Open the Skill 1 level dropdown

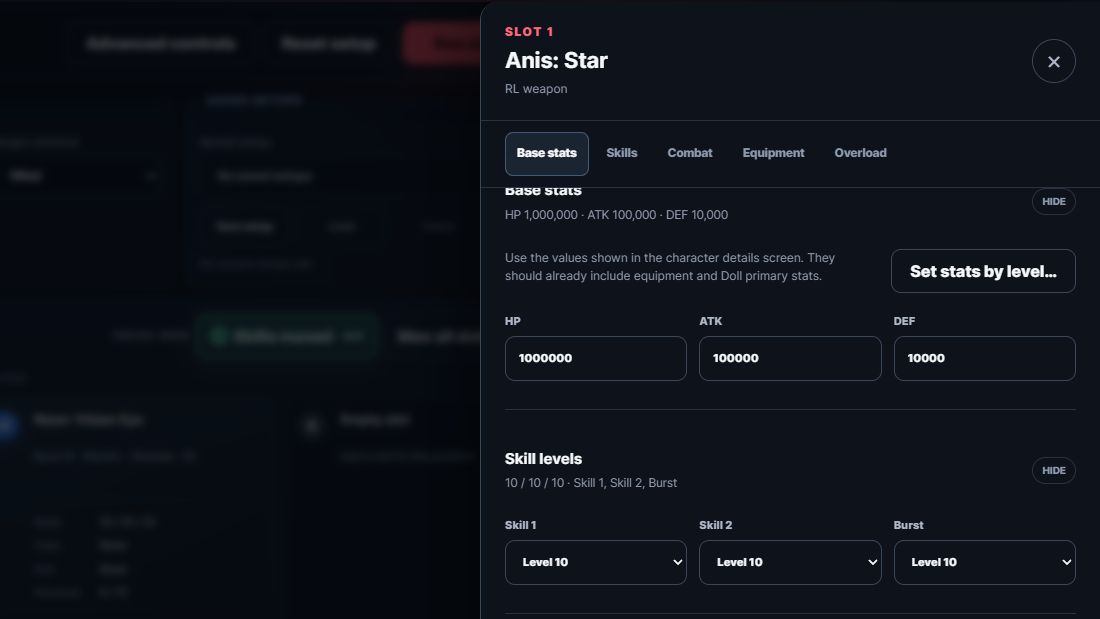[596, 562]
